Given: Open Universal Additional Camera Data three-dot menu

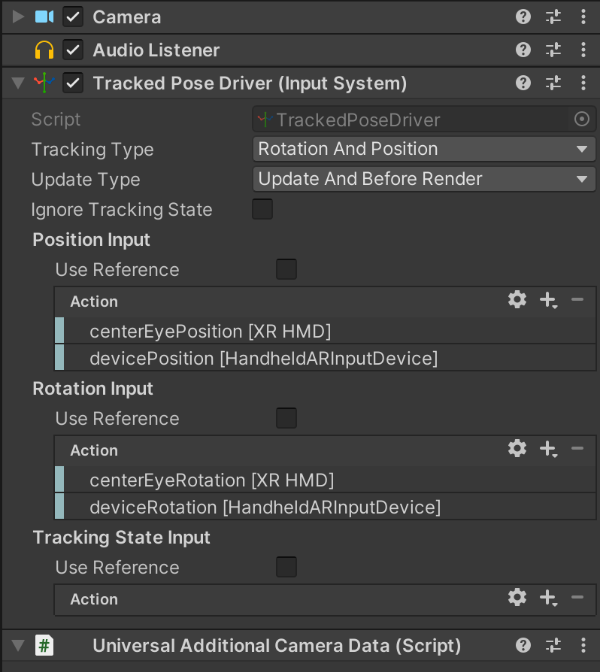Looking at the screenshot, I should (x=583, y=645).
